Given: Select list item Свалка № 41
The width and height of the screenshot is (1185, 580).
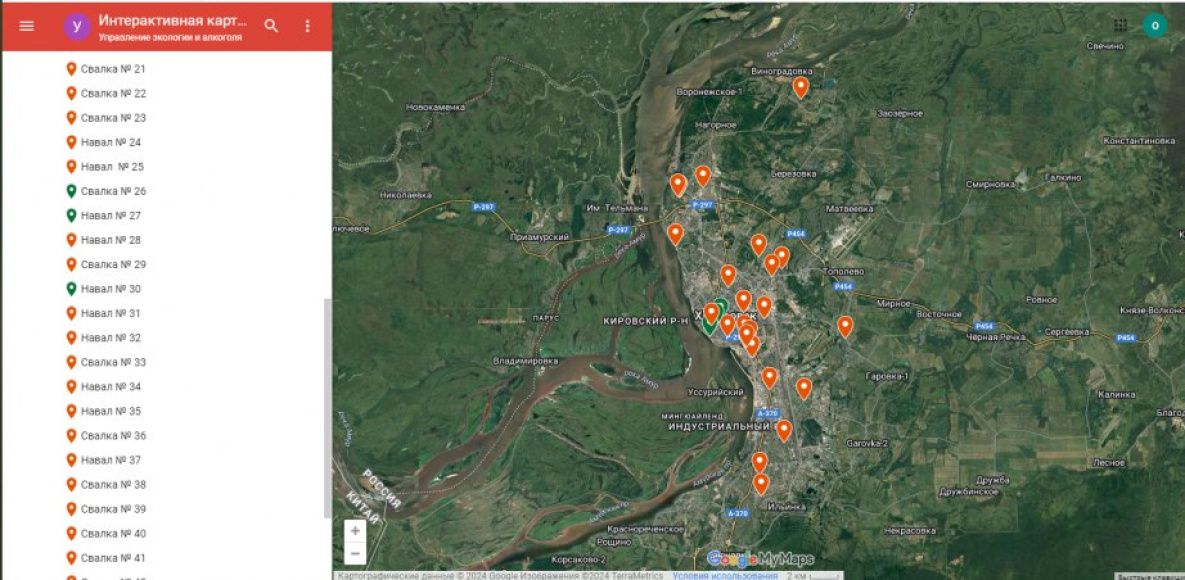Looking at the screenshot, I should click(113, 558).
